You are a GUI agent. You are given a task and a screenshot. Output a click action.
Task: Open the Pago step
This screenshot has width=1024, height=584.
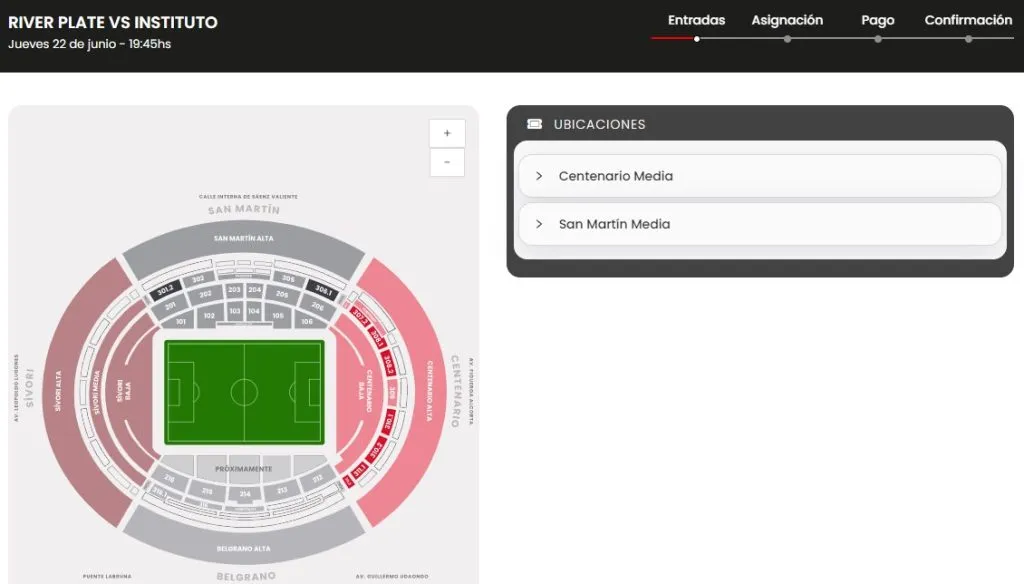coord(877,20)
